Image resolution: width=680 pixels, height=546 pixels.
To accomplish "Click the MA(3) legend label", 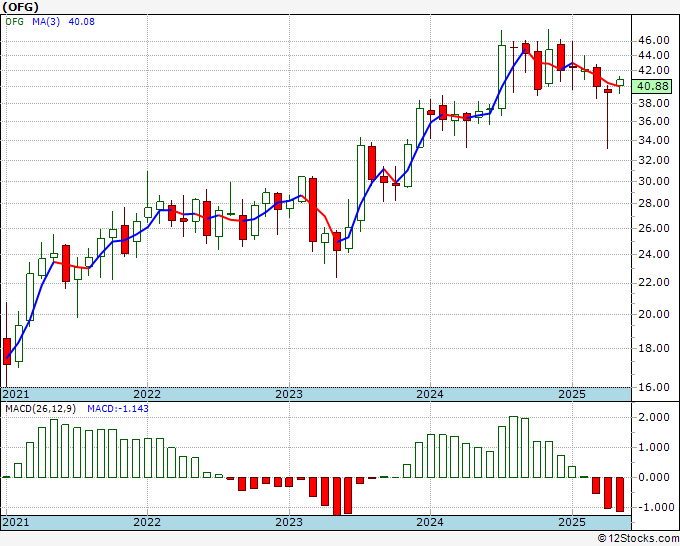I will pyautogui.click(x=46, y=22).
